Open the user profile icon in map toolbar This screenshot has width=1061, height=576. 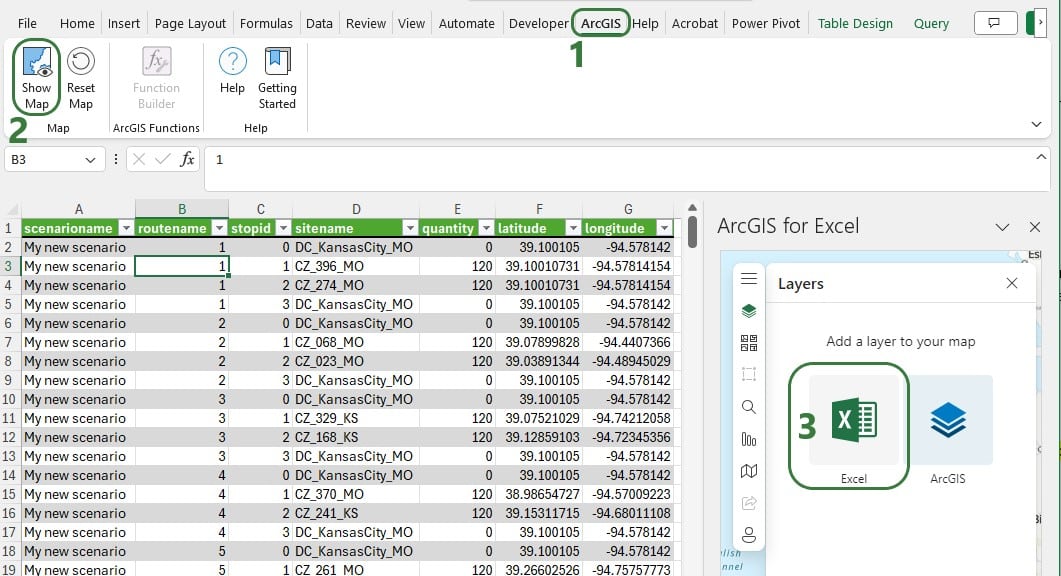pyautogui.click(x=749, y=534)
